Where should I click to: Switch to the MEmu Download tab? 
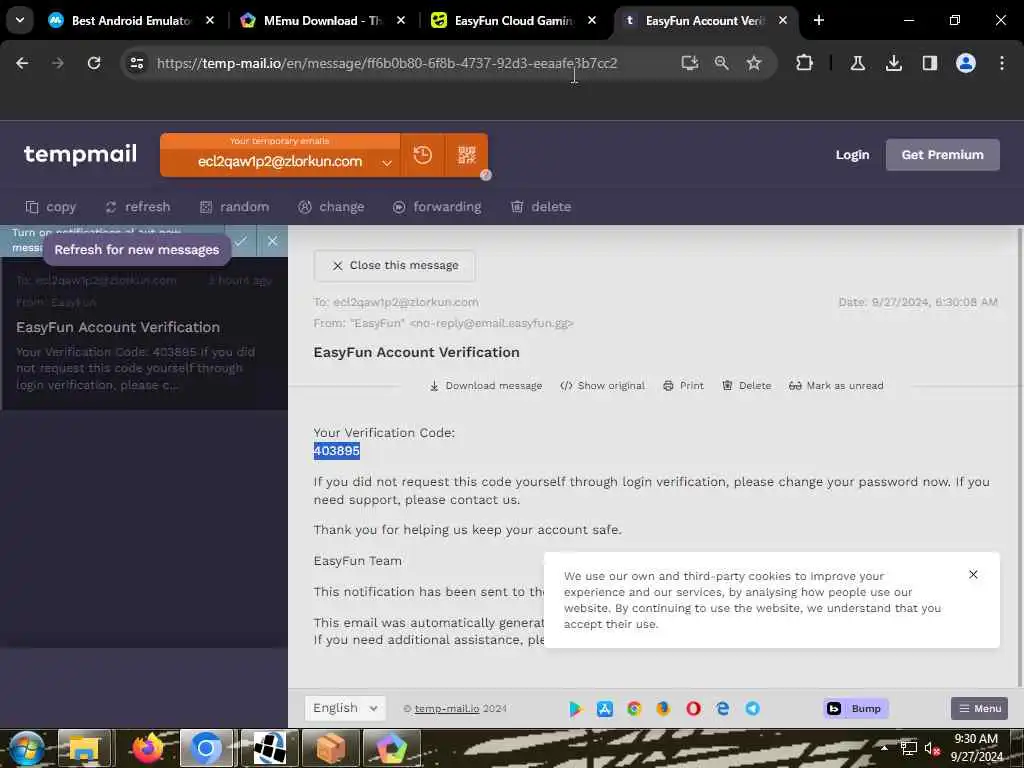tap(323, 20)
